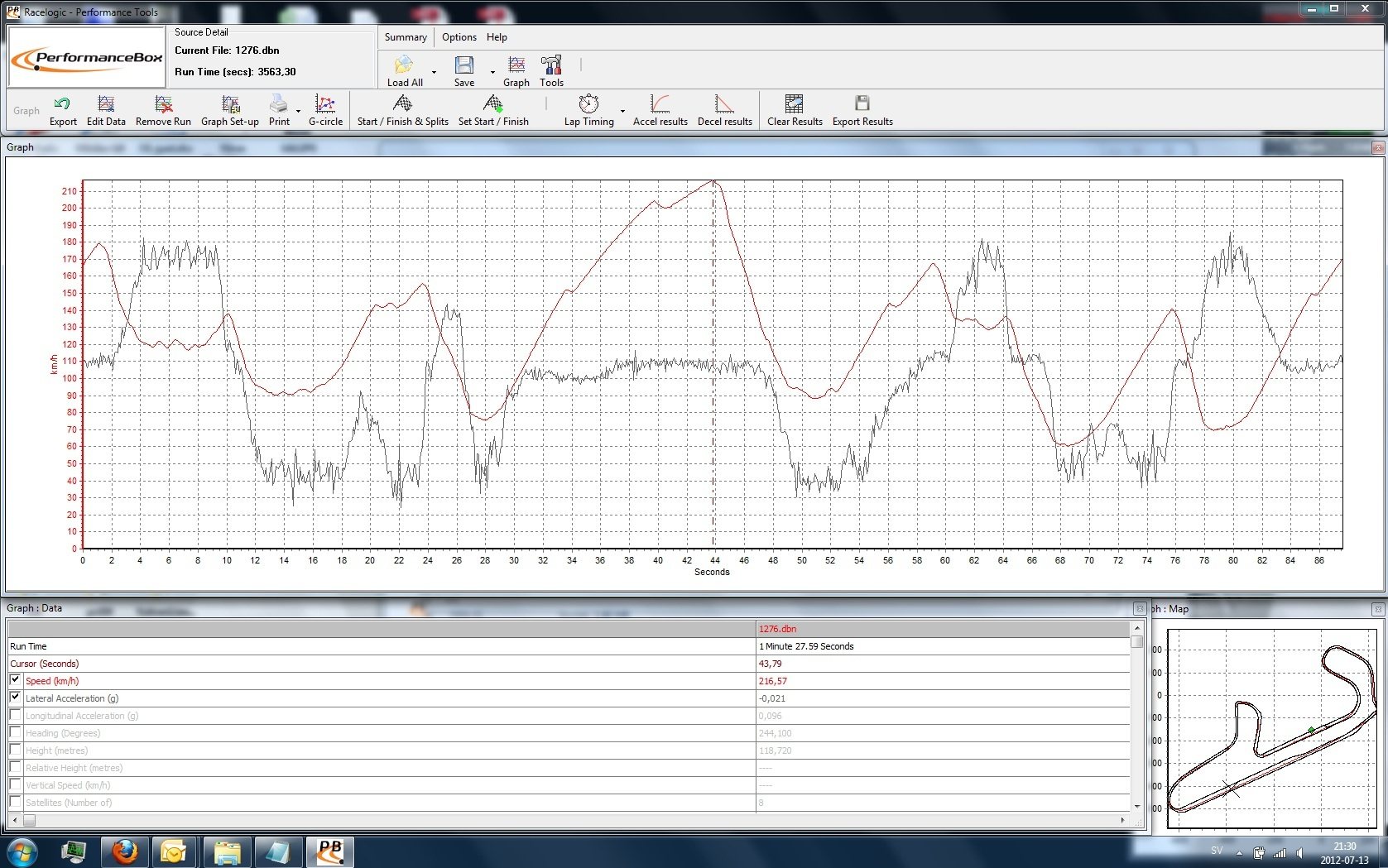Close the Graph panel
This screenshot has height=868, width=1388.
(1377, 147)
